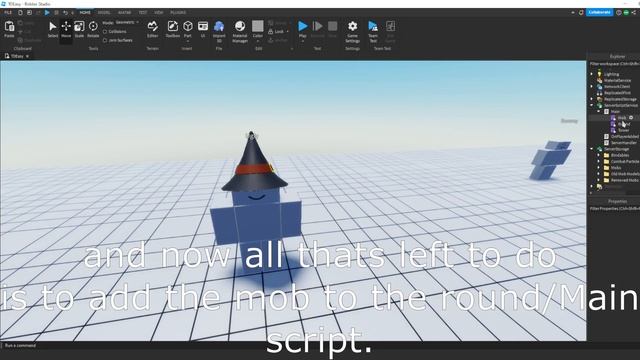Switch to the PLUGINS ribbon tab
Viewport: 640px width, 360px height.
[x=178, y=13]
